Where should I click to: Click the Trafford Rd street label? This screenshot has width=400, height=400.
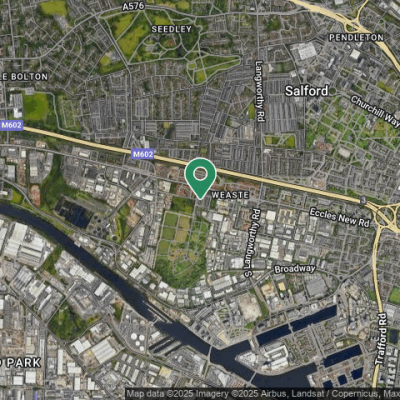[381, 338]
